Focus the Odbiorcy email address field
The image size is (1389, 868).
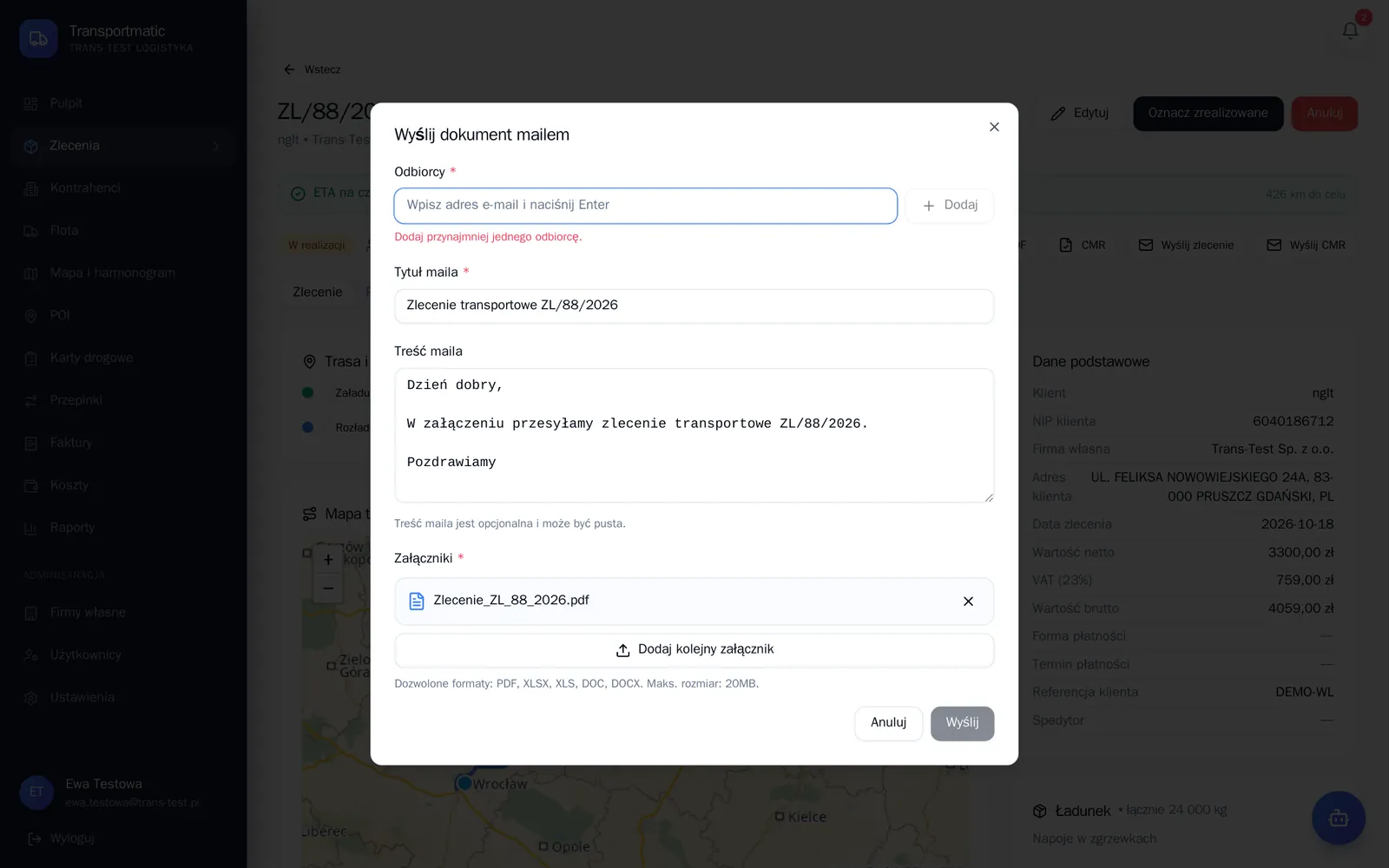(x=645, y=206)
